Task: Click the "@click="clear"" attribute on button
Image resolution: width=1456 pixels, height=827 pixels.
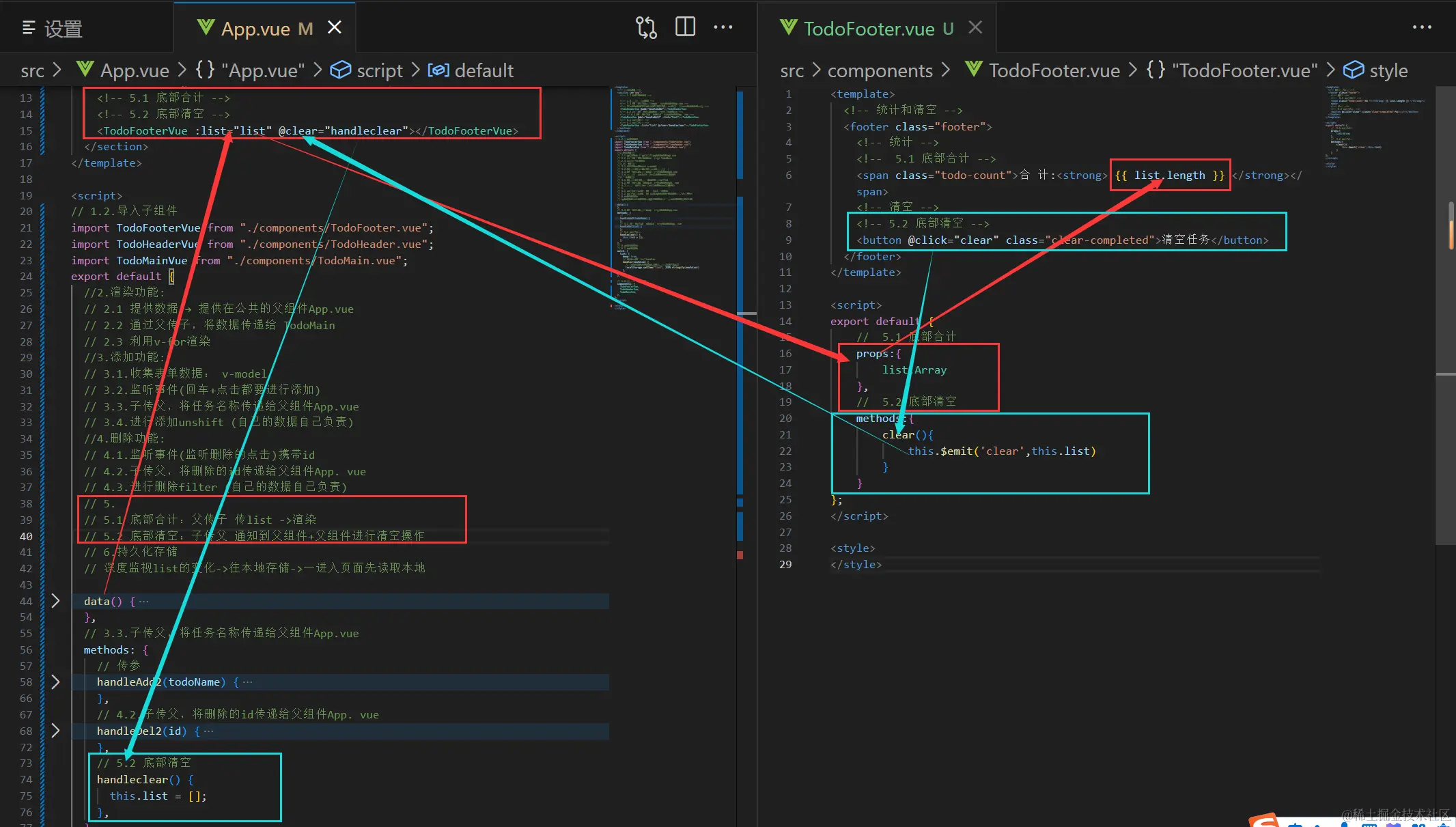Action: pyautogui.click(x=953, y=240)
